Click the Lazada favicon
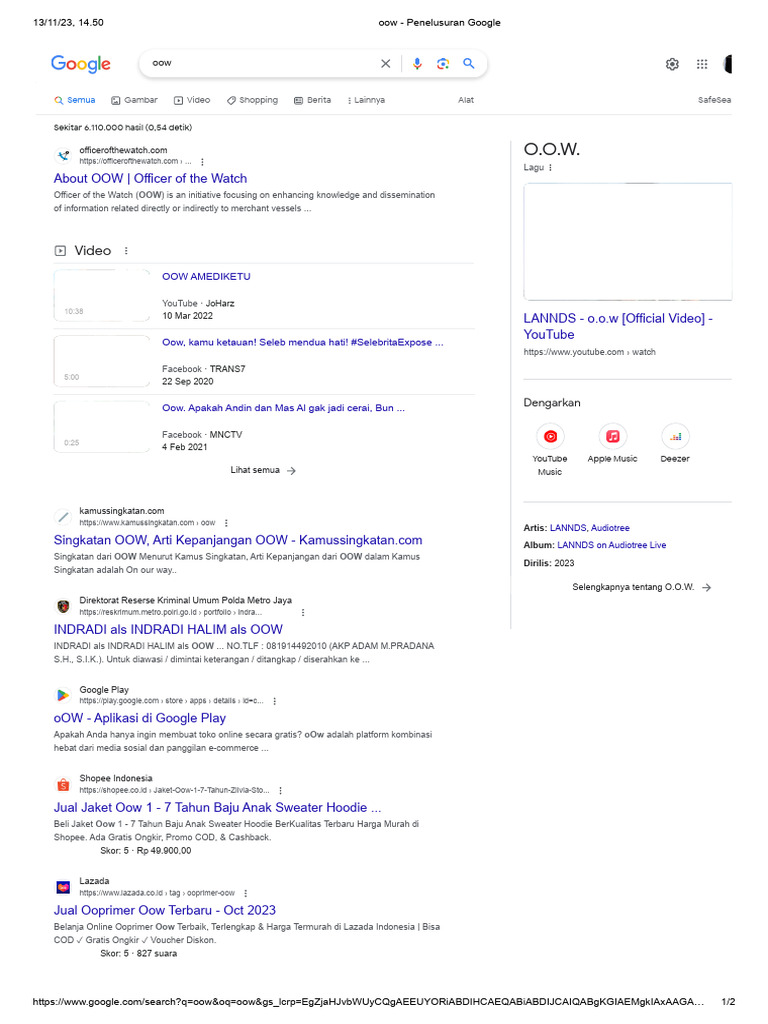This screenshot has width=768, height=1024. click(63, 887)
